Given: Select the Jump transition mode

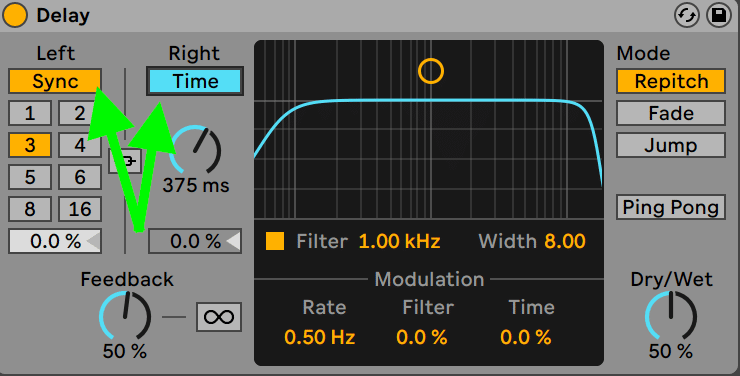Looking at the screenshot, I should pyautogui.click(x=671, y=145).
